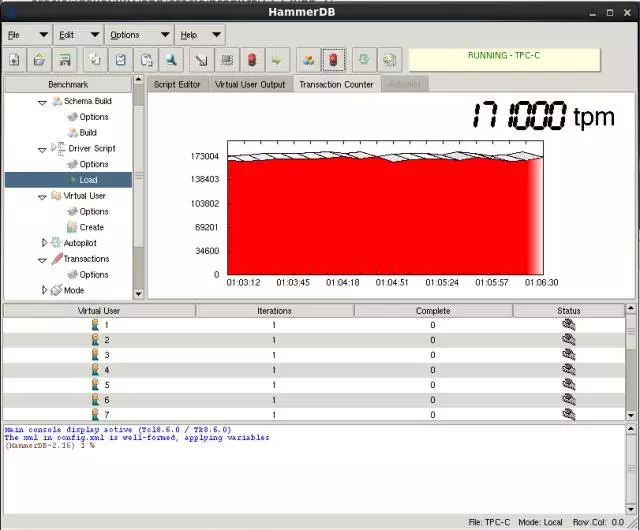Stop the Transaction Counter with red light icon
The height and width of the screenshot is (530, 640).
[333, 60]
